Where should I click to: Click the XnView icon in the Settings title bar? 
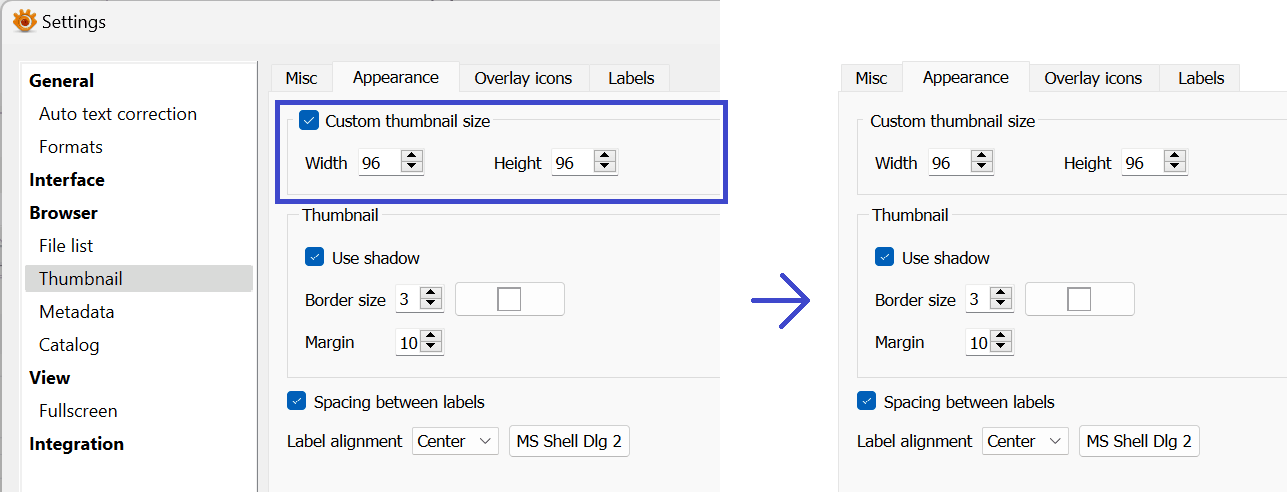click(x=25, y=21)
